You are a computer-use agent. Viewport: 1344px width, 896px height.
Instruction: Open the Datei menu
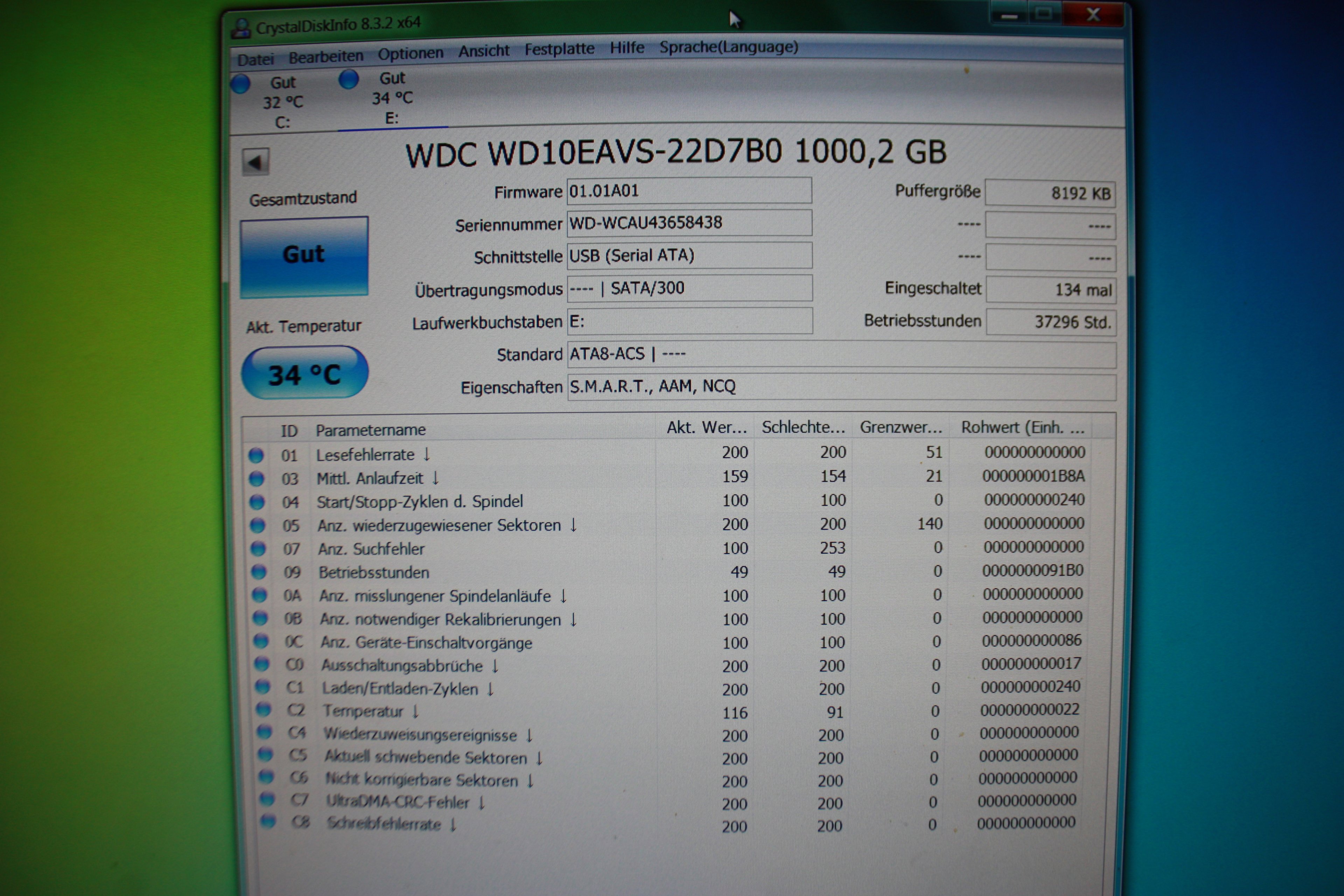click(255, 59)
